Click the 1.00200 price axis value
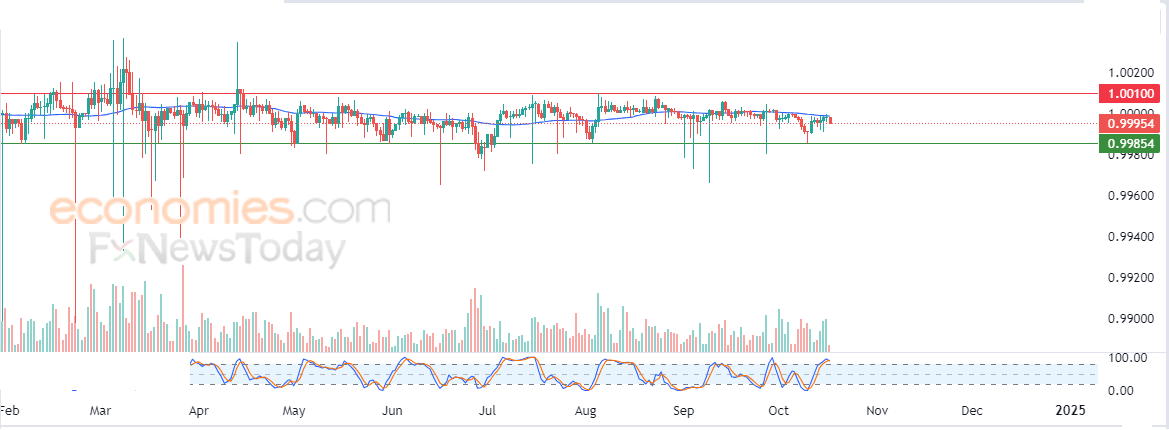Screen dimensions: 1169x430 click(1130, 73)
